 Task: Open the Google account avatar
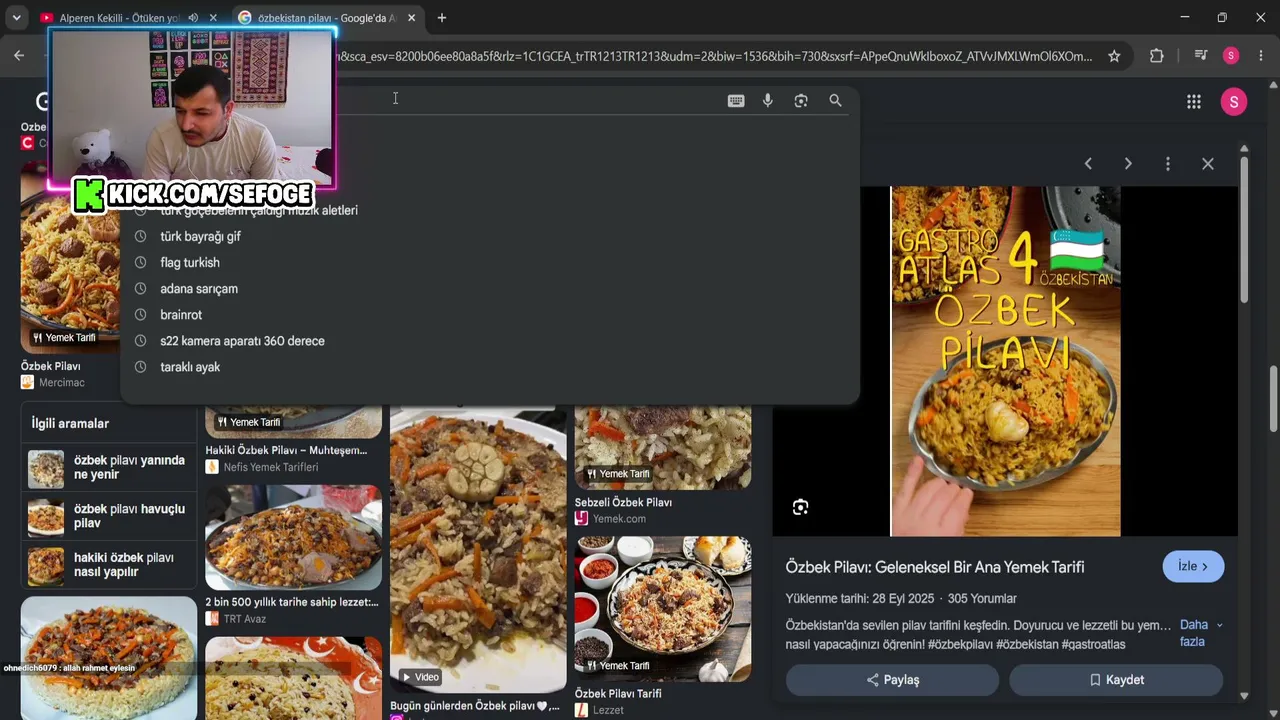pyautogui.click(x=1234, y=101)
